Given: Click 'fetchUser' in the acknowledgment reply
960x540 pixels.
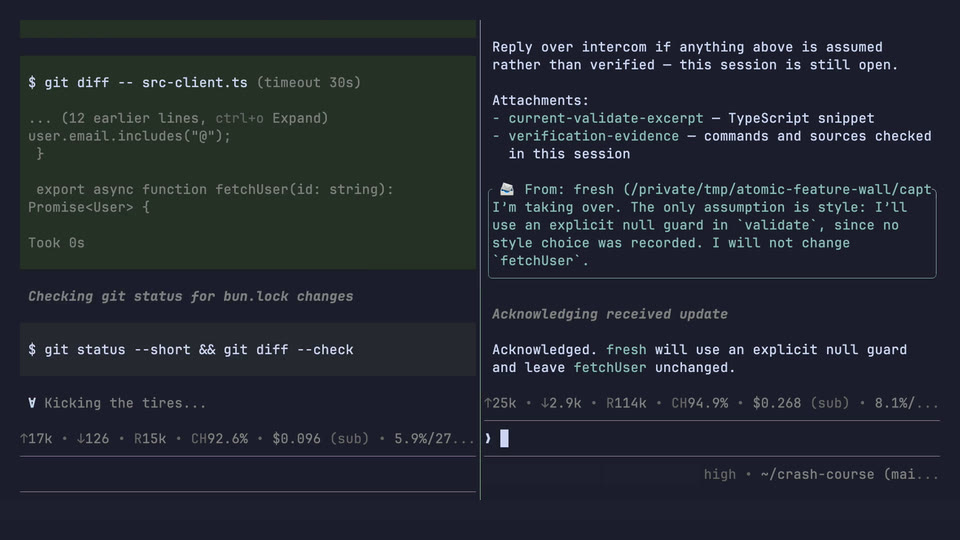Looking at the screenshot, I should 610,367.
